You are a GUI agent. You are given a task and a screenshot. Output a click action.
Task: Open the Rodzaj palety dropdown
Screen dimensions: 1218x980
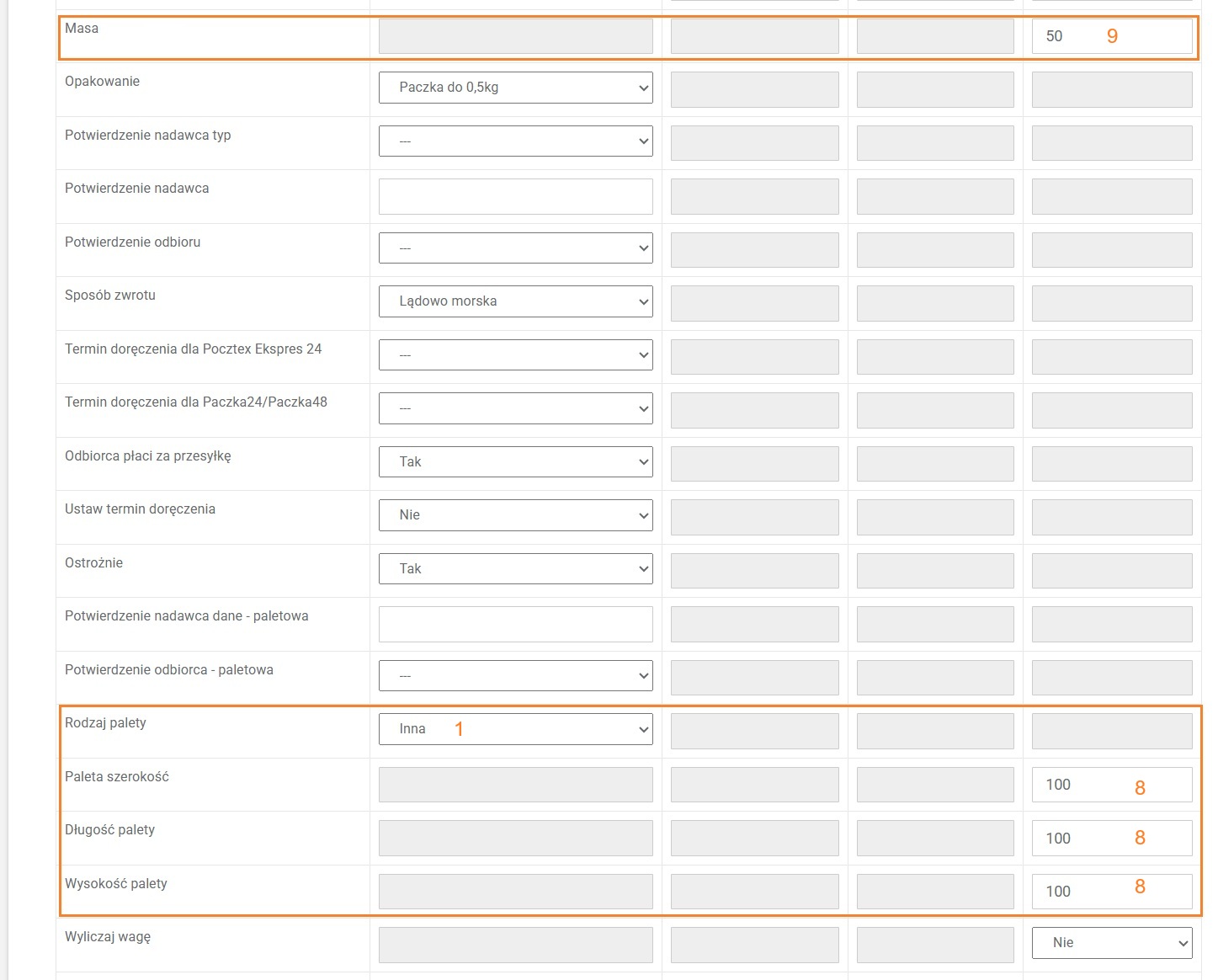click(515, 729)
